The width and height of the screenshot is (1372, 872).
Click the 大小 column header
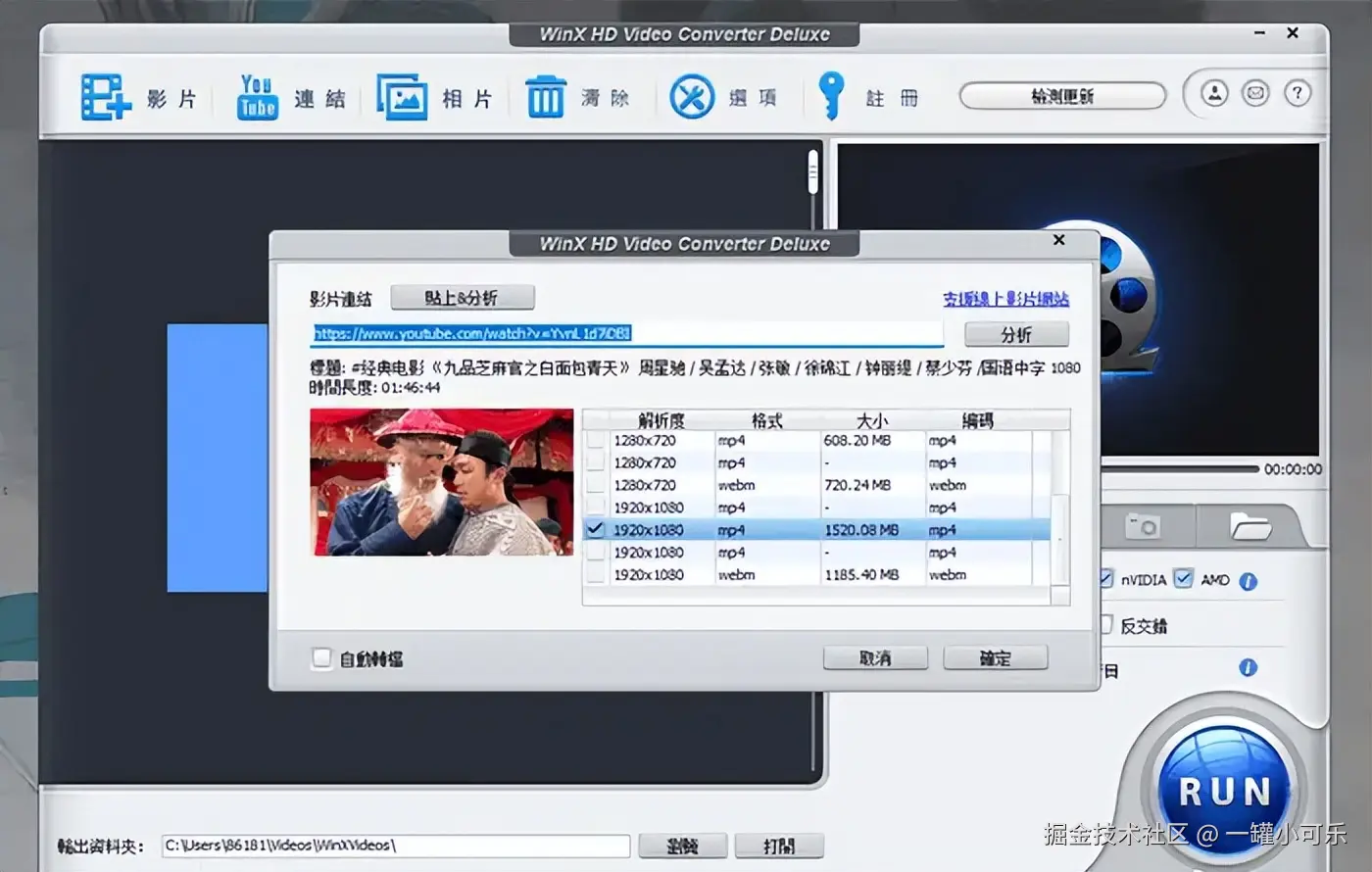(x=872, y=420)
